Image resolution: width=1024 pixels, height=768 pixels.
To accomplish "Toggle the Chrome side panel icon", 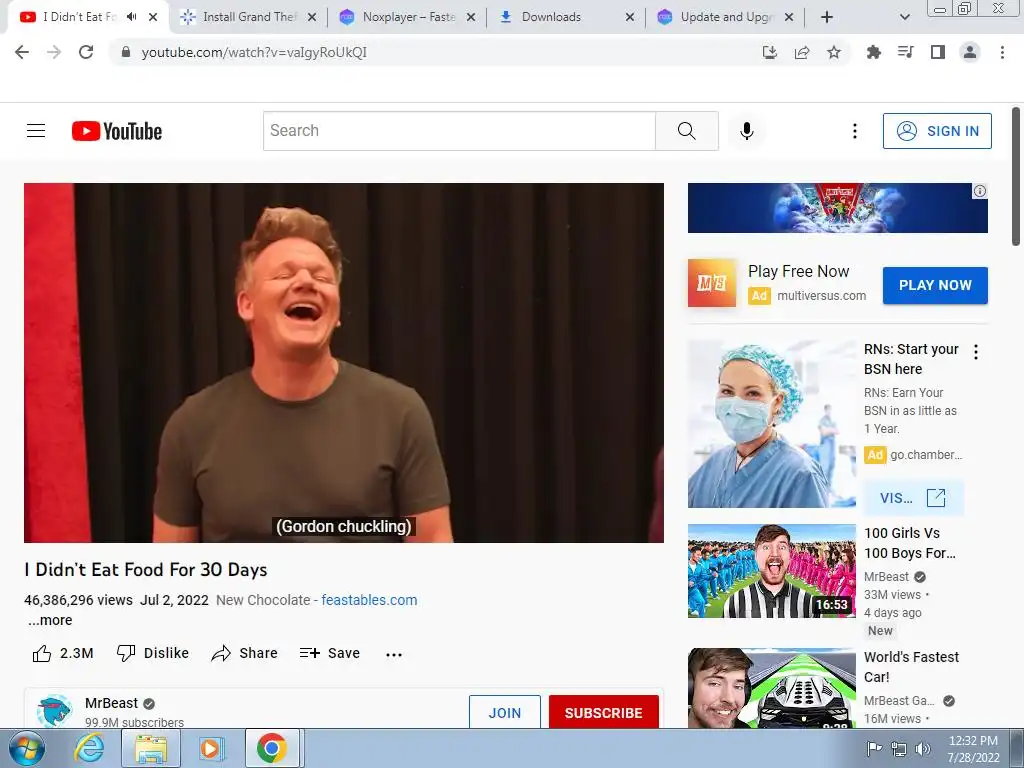I will 938,52.
